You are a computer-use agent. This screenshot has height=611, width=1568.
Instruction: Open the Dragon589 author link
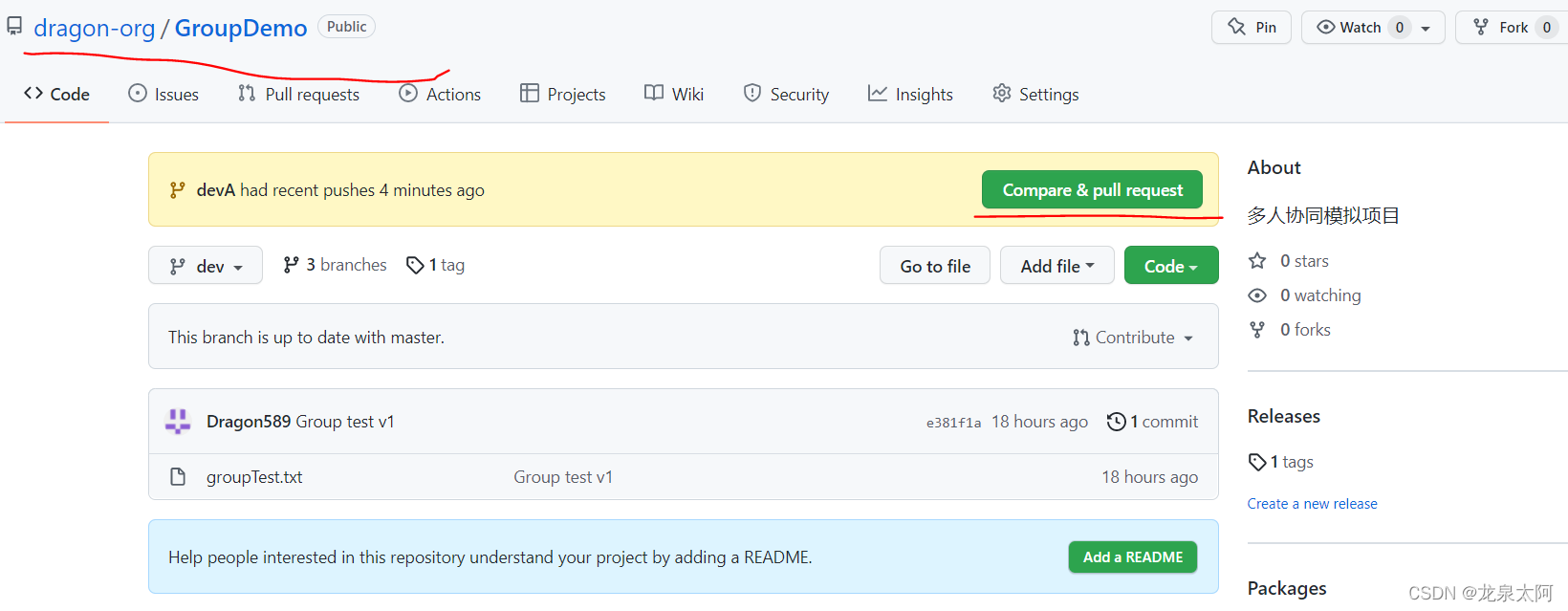click(x=249, y=422)
